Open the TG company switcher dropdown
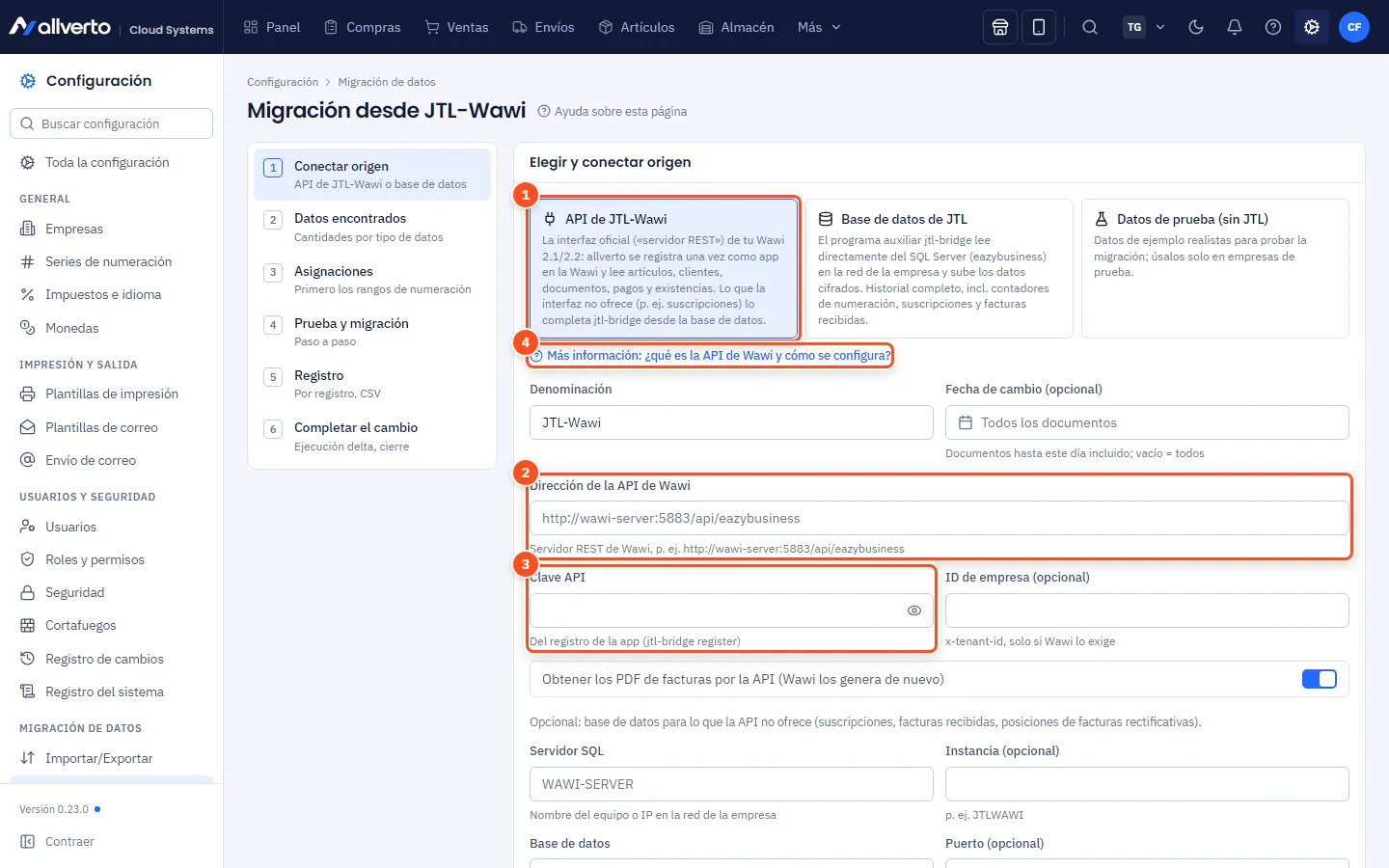This screenshot has width=1389, height=868. coord(1144,27)
